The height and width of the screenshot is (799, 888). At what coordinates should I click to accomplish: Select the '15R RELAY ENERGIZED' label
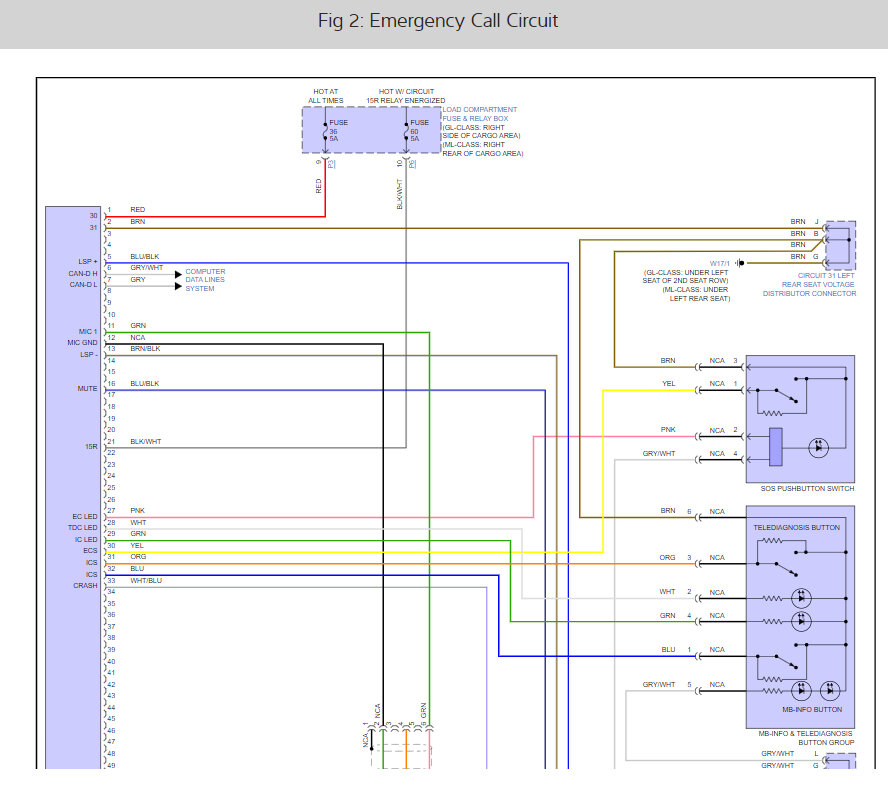click(405, 100)
